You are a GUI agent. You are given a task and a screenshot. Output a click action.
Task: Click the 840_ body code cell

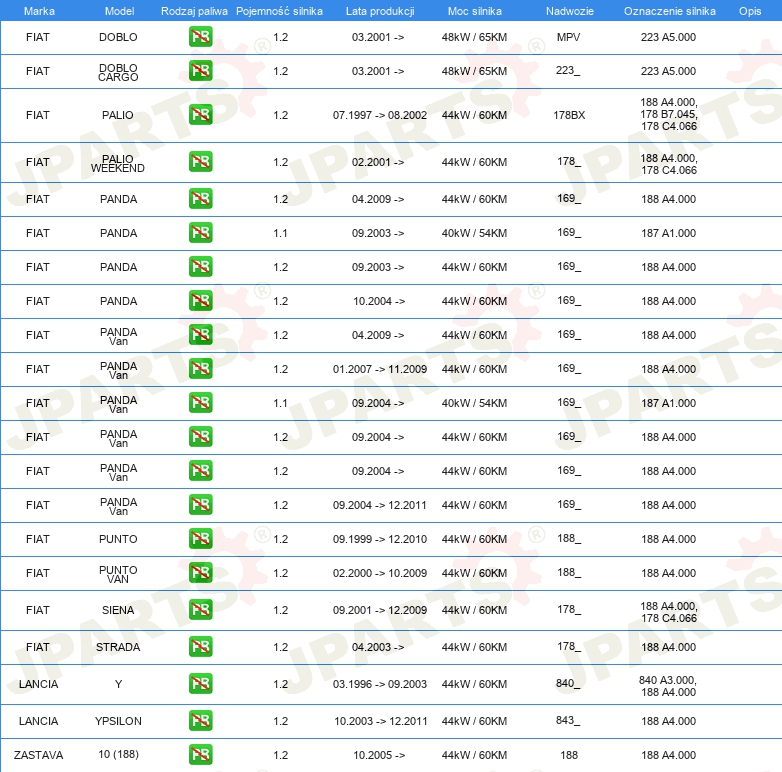coord(569,683)
